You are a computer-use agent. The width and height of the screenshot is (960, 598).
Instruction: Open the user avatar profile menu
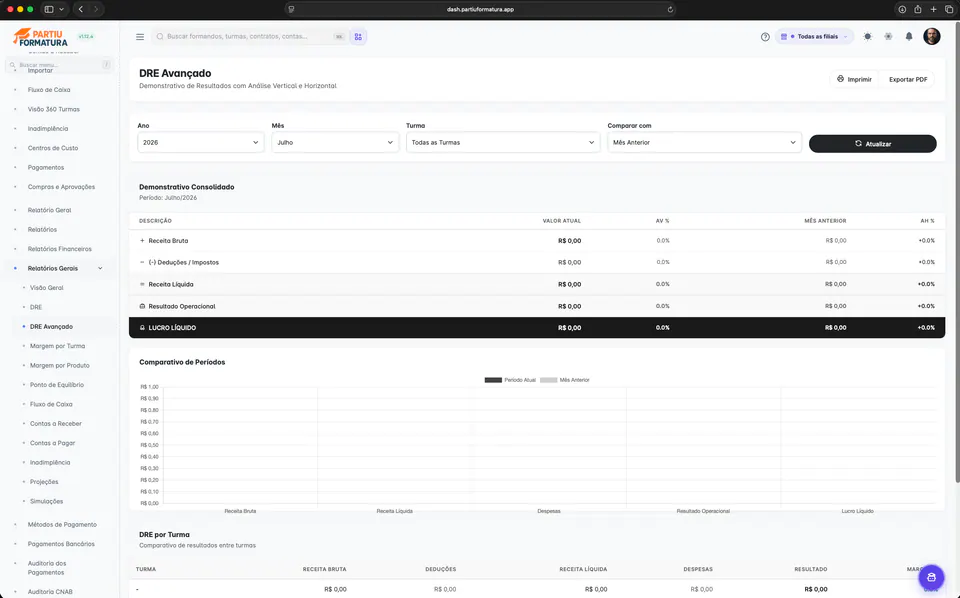(931, 36)
